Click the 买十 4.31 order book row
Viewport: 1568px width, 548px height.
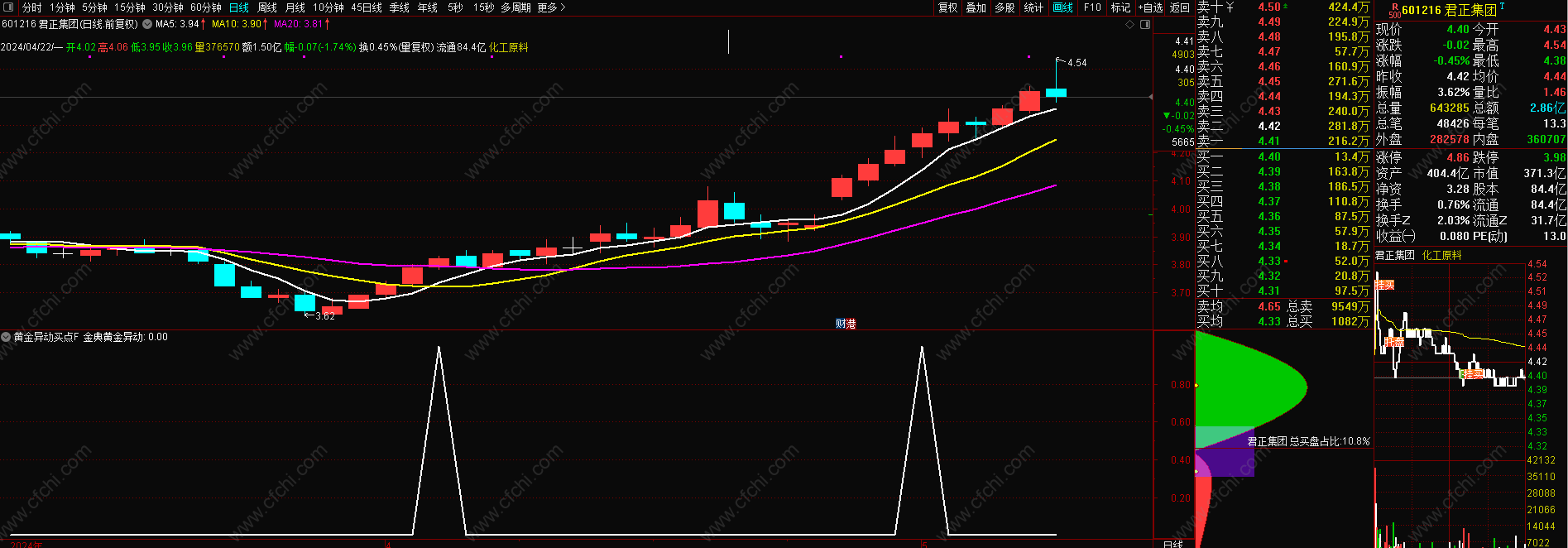click(x=1283, y=291)
